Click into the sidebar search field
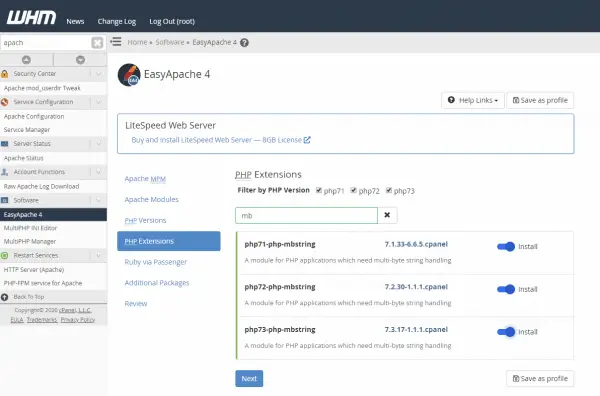 (x=46, y=42)
